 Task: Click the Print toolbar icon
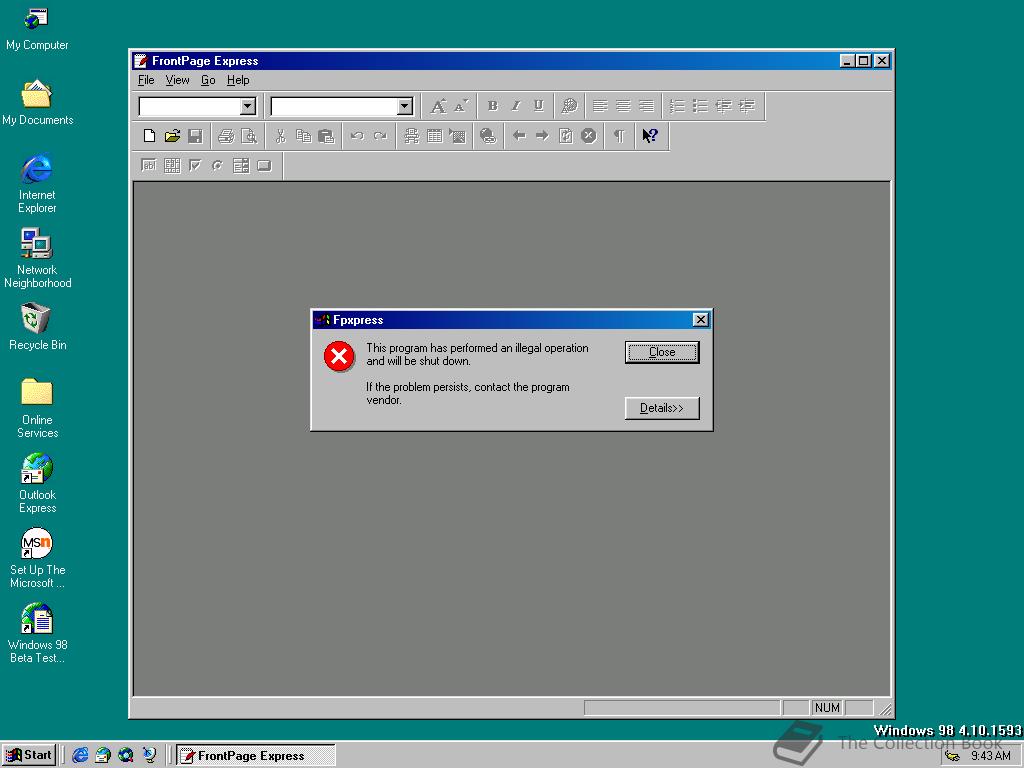tap(226, 136)
